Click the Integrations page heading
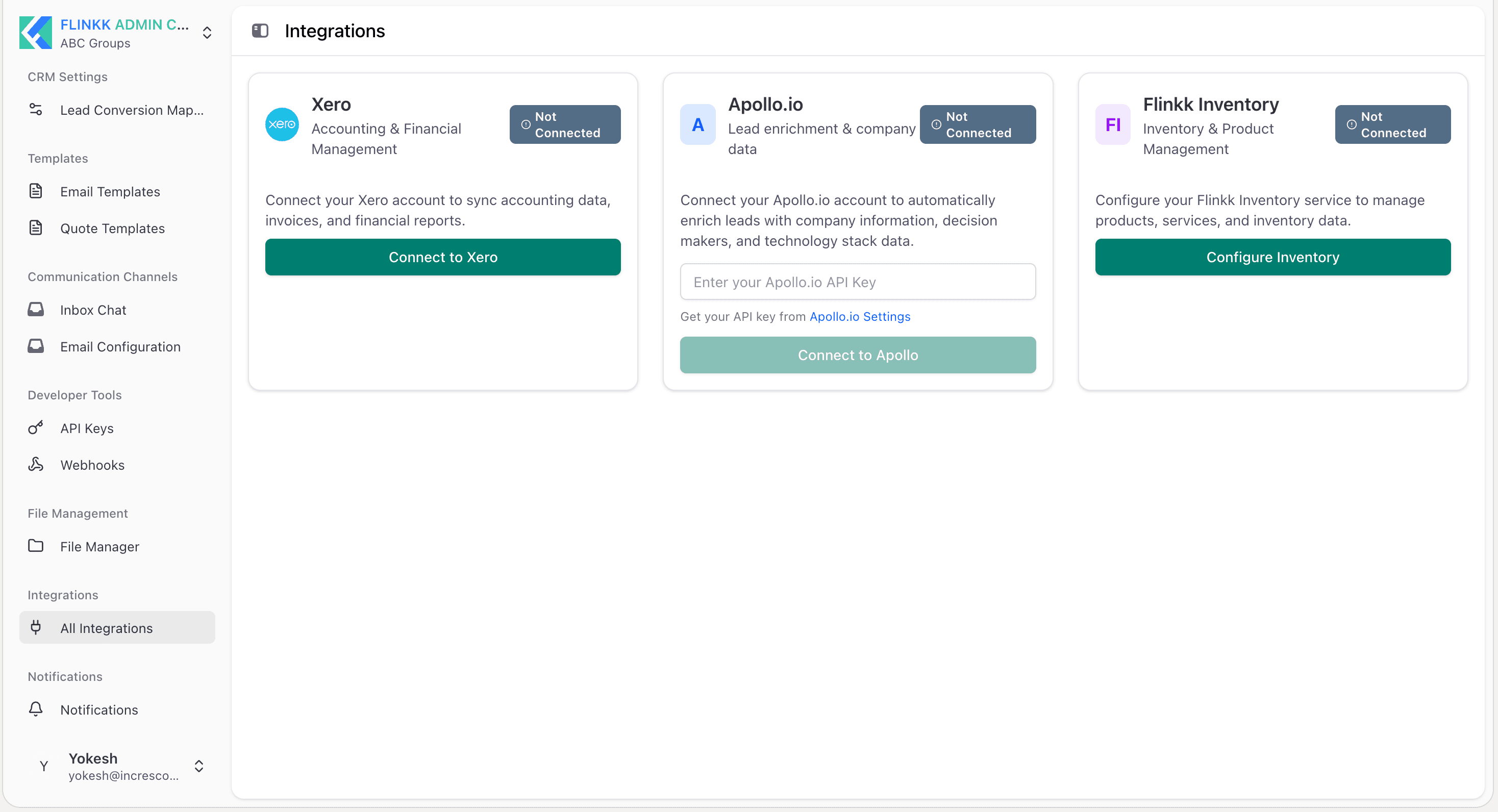Viewport: 1498px width, 812px height. pos(334,31)
